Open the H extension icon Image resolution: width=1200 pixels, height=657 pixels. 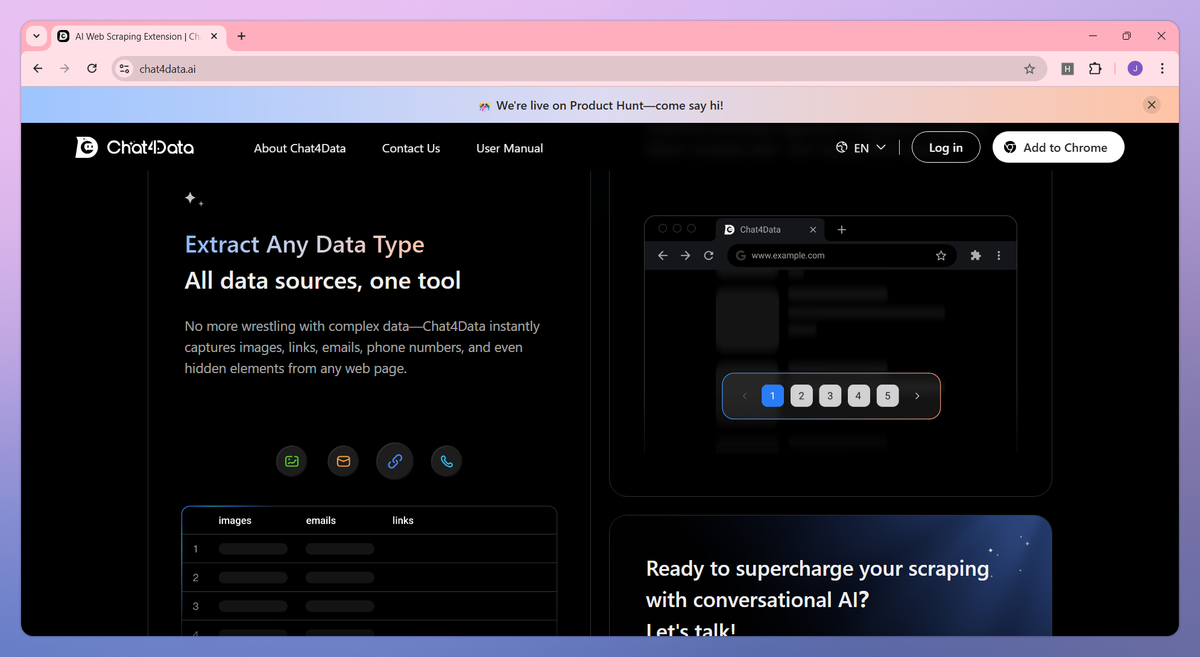(x=1067, y=69)
